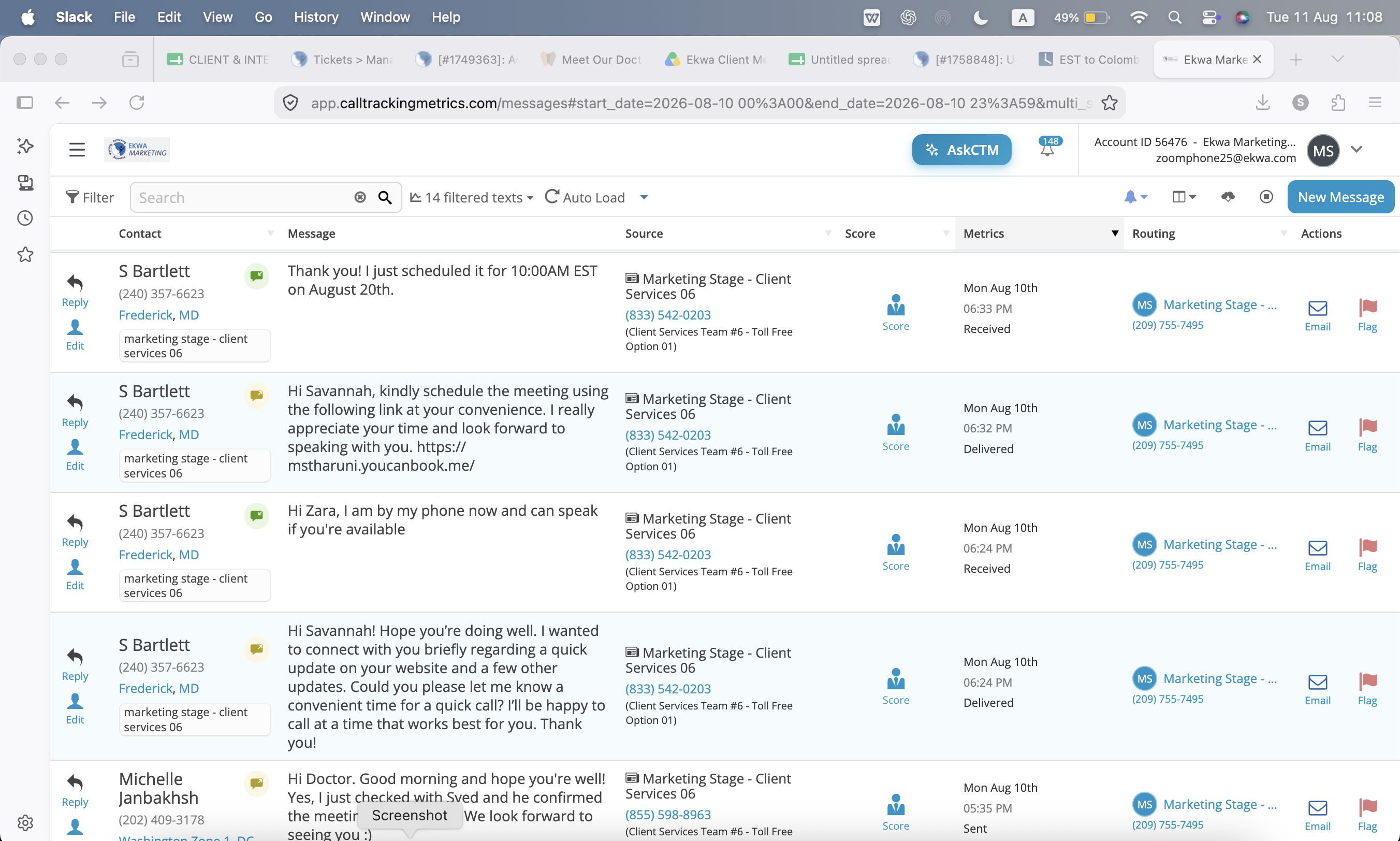Clear the search field with the X icon

[x=360, y=197]
